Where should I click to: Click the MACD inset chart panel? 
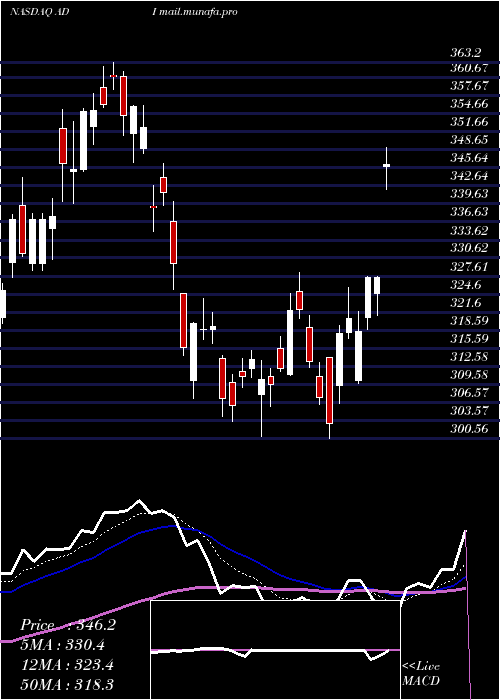[x=275, y=650]
